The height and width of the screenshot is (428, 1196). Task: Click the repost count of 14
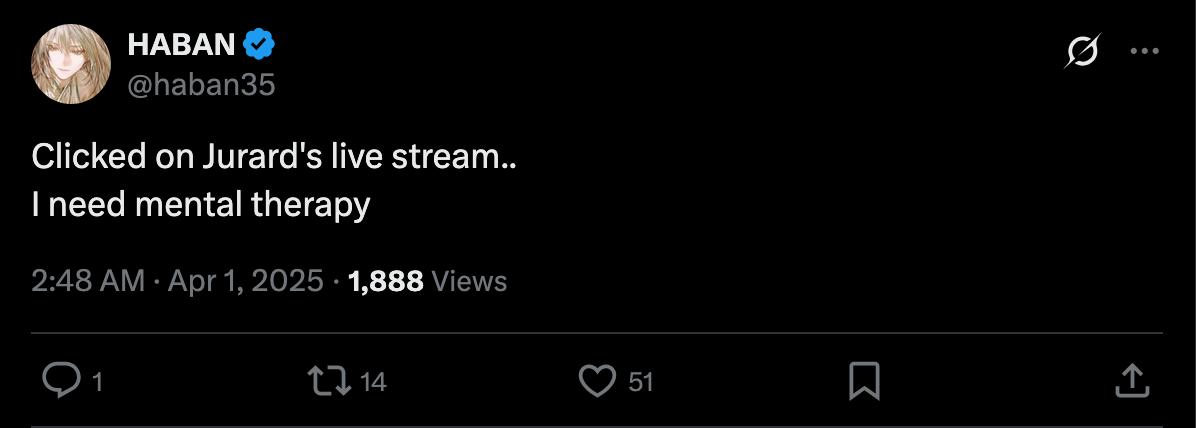(373, 381)
